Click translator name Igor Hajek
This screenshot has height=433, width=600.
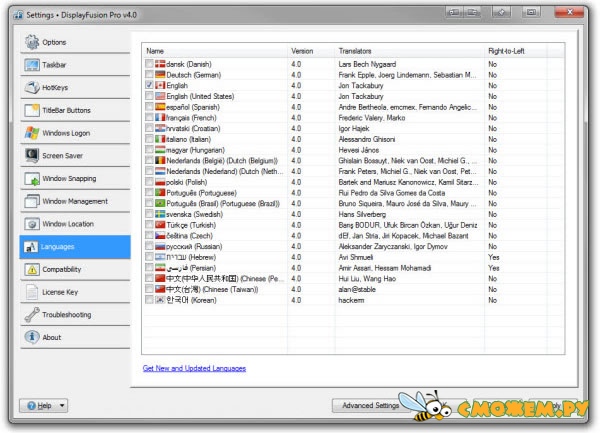click(x=354, y=129)
